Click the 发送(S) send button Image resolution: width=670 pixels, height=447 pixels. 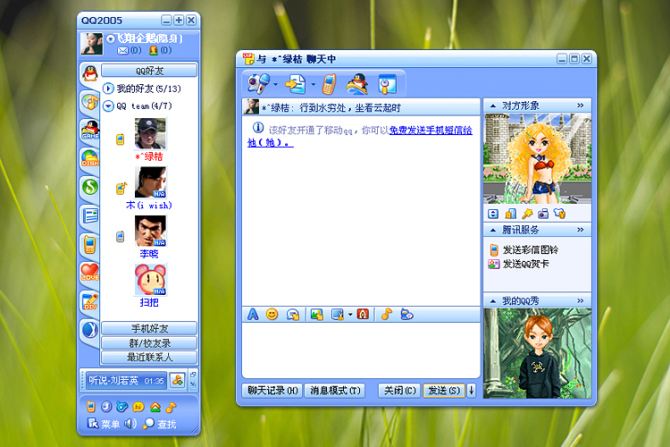tap(444, 391)
